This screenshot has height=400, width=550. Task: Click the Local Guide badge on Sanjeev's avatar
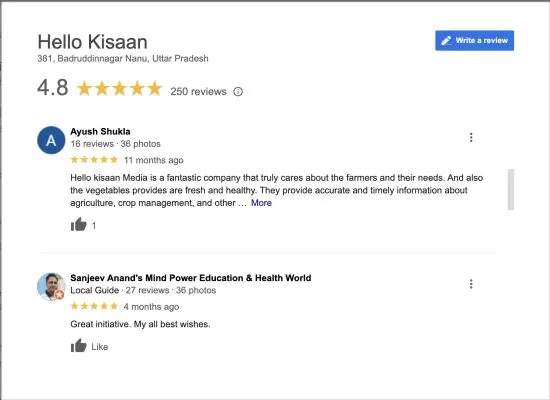(60, 295)
